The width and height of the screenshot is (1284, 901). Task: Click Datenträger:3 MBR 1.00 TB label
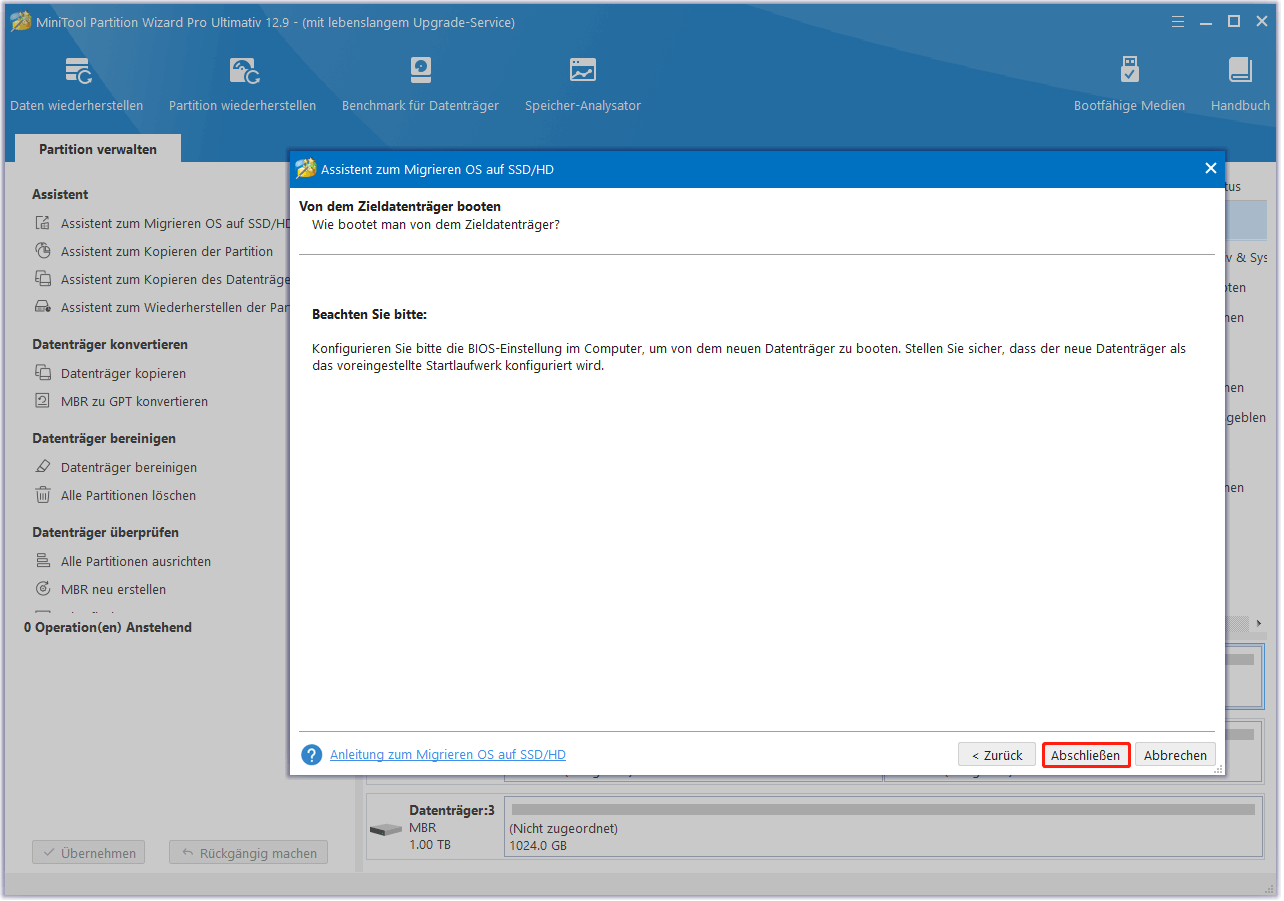pos(451,827)
